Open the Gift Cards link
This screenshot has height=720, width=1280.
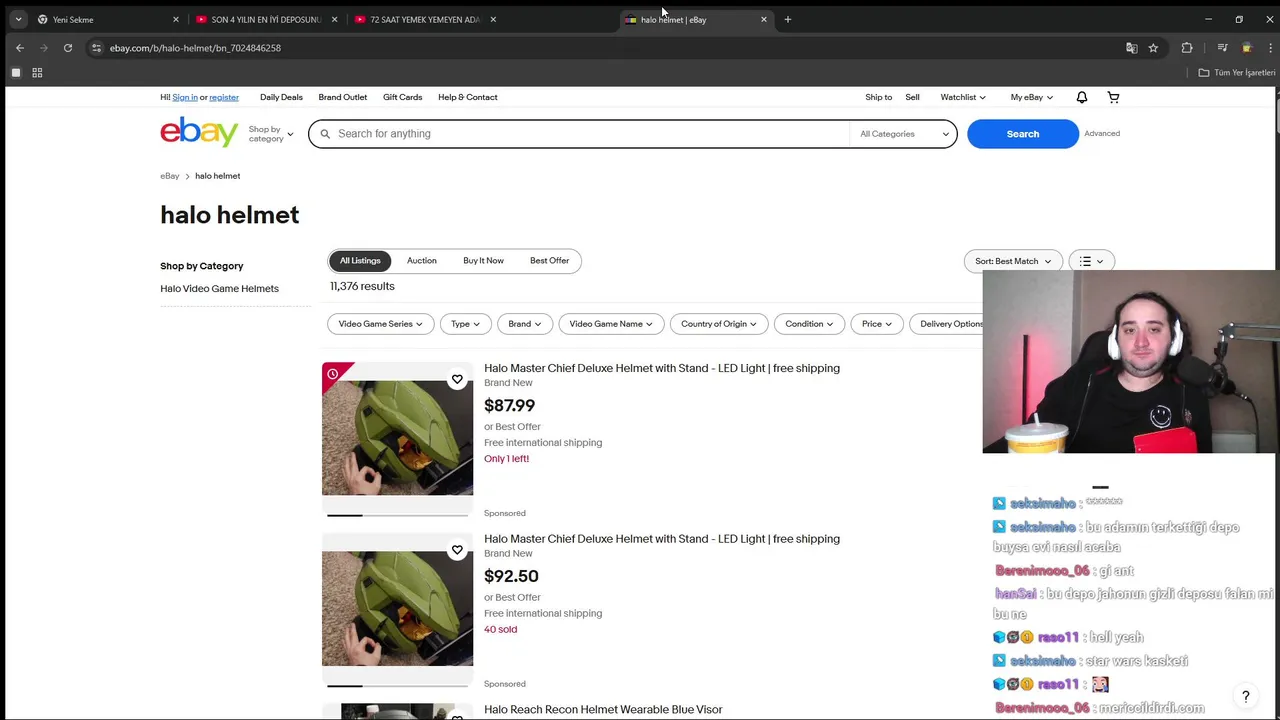(x=403, y=97)
